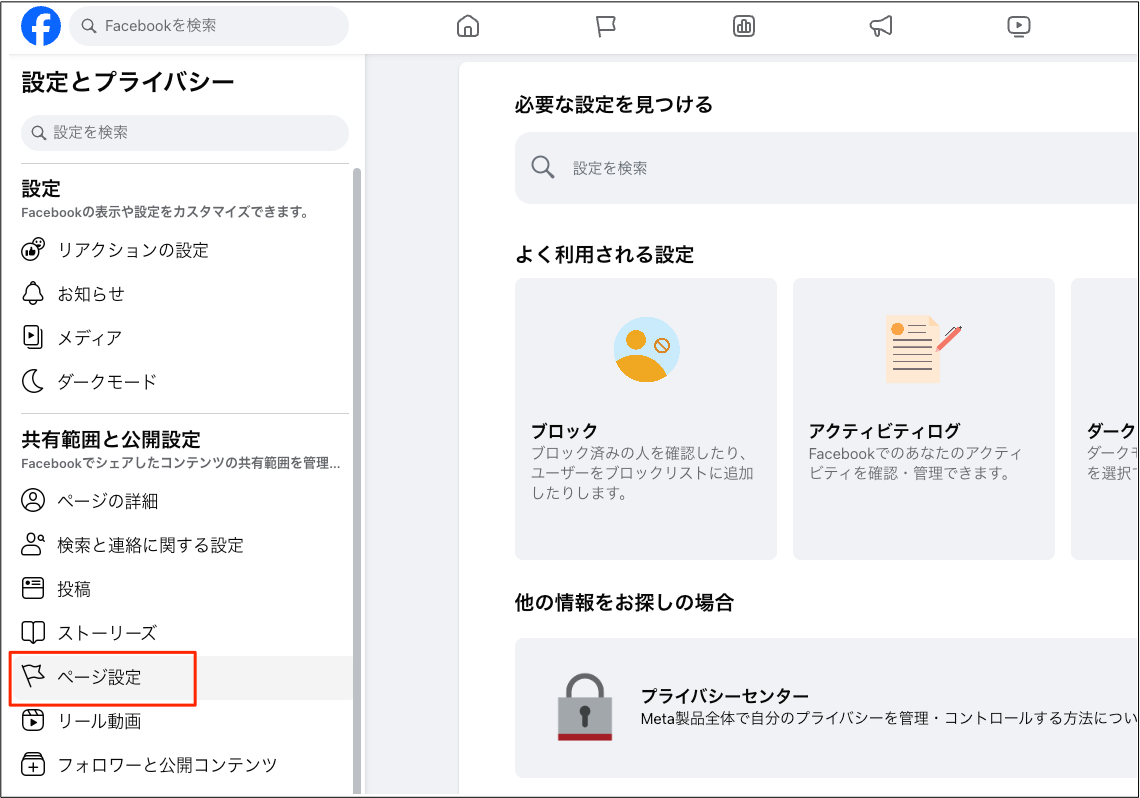Open the insights bar chart icon
This screenshot has width=1140, height=798.
click(744, 26)
